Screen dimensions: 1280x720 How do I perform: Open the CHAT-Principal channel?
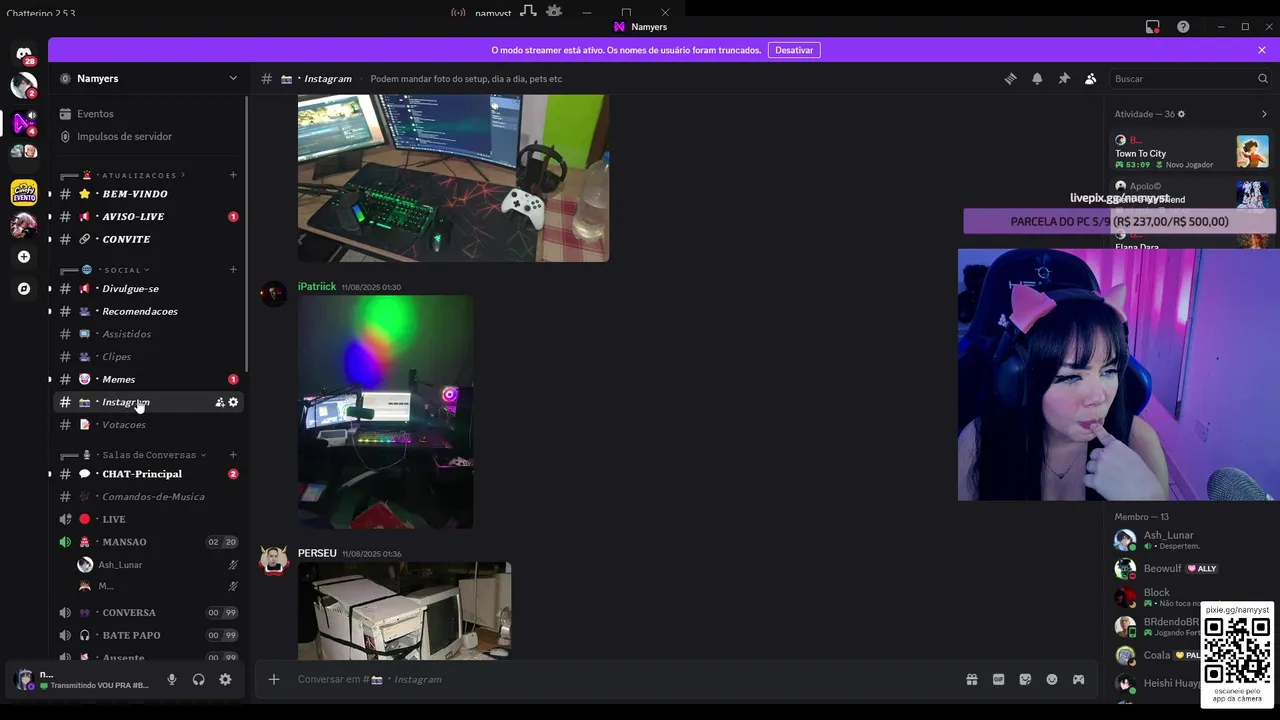[148, 474]
